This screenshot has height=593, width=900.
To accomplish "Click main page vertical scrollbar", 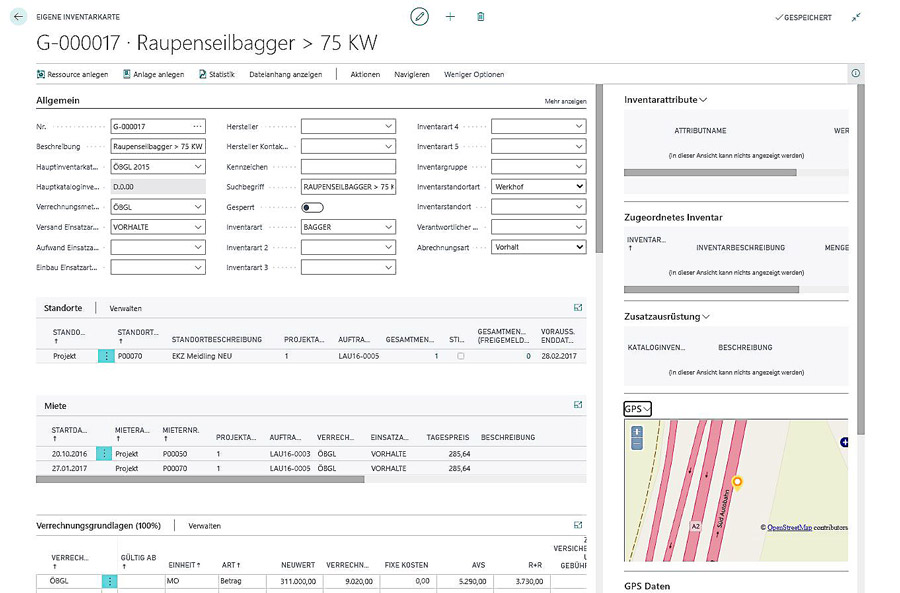I will [x=599, y=169].
